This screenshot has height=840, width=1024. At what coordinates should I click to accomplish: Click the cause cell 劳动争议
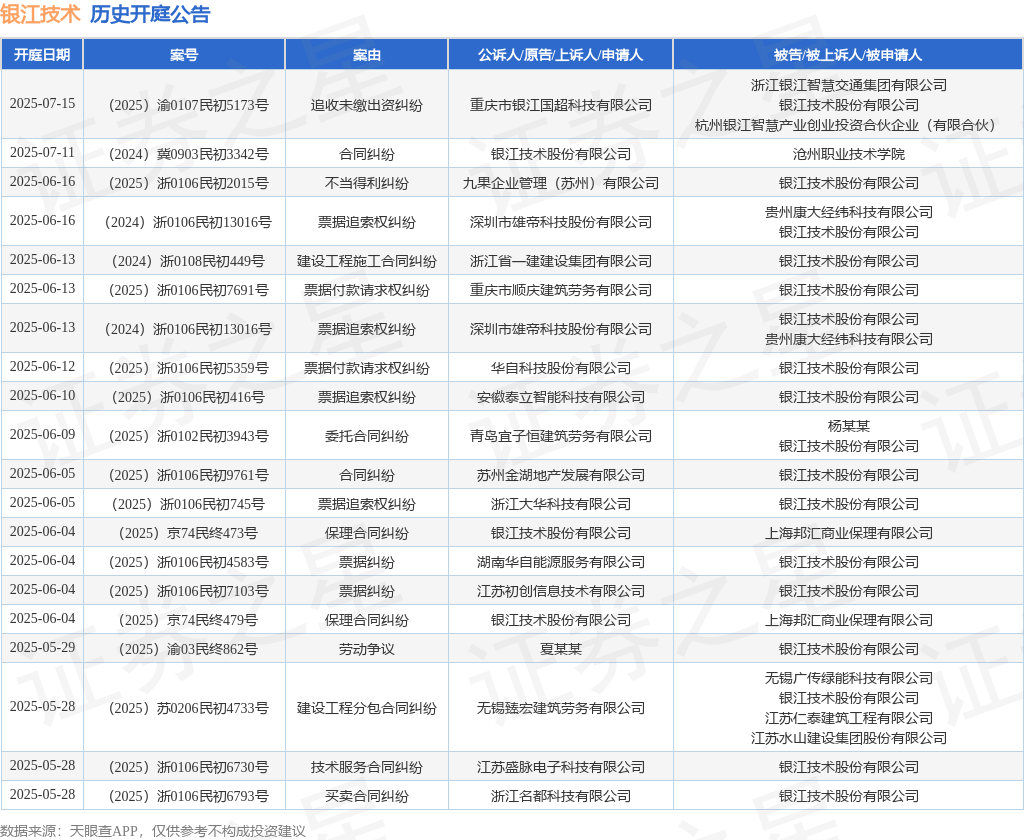click(x=366, y=649)
